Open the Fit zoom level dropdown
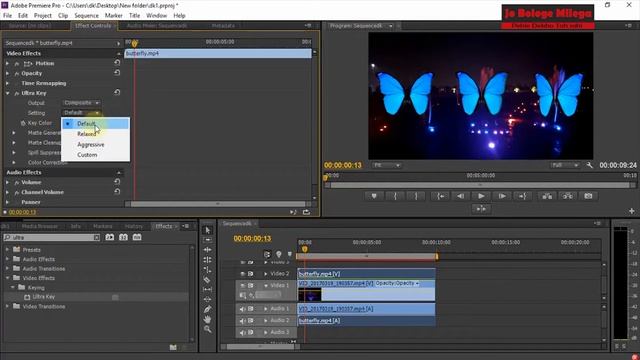The width and height of the screenshot is (640, 360). point(386,165)
